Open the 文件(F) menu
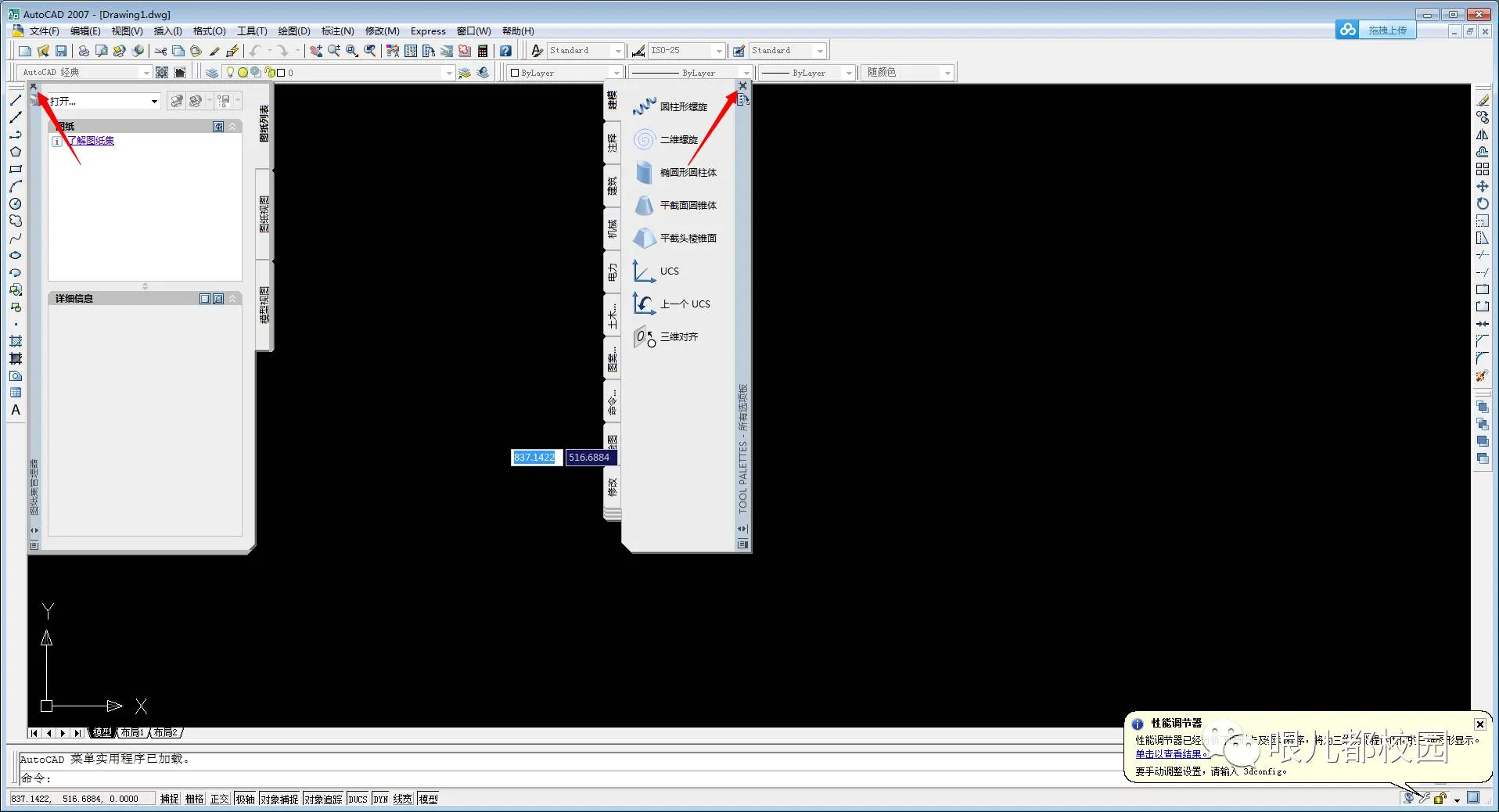The width and height of the screenshot is (1499, 812). tap(44, 31)
